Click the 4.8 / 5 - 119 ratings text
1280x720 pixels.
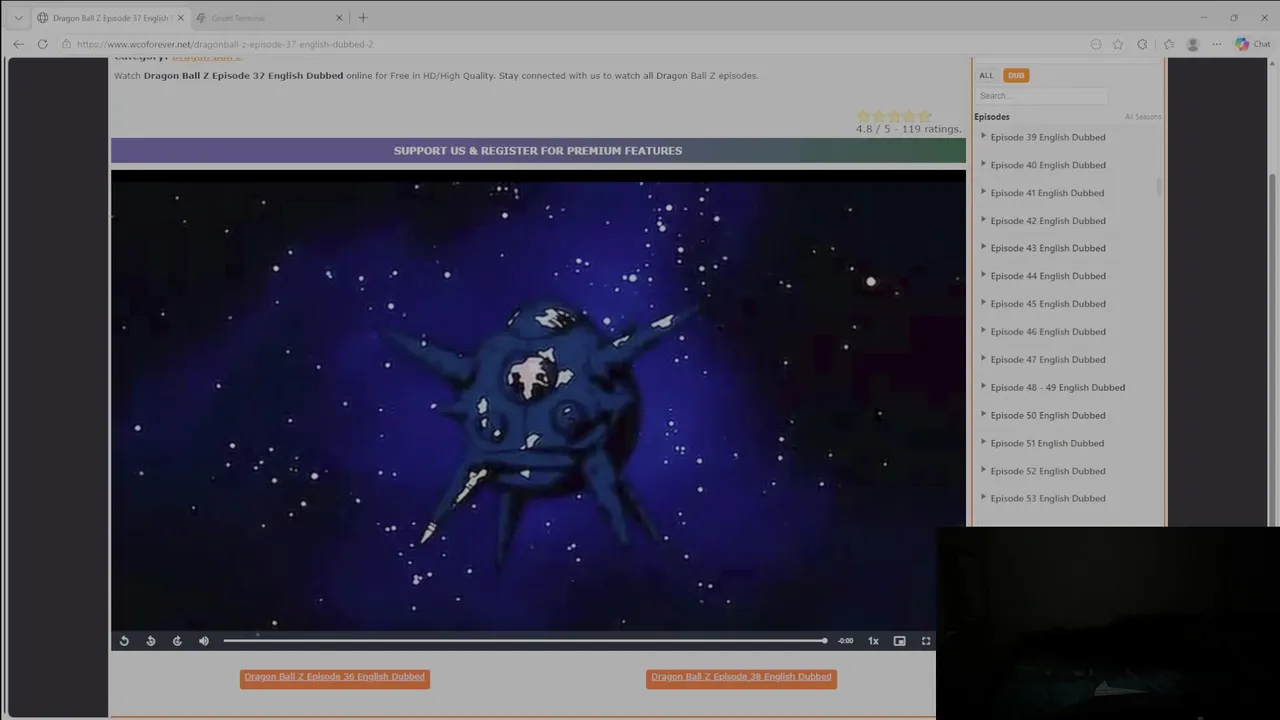pos(908,129)
